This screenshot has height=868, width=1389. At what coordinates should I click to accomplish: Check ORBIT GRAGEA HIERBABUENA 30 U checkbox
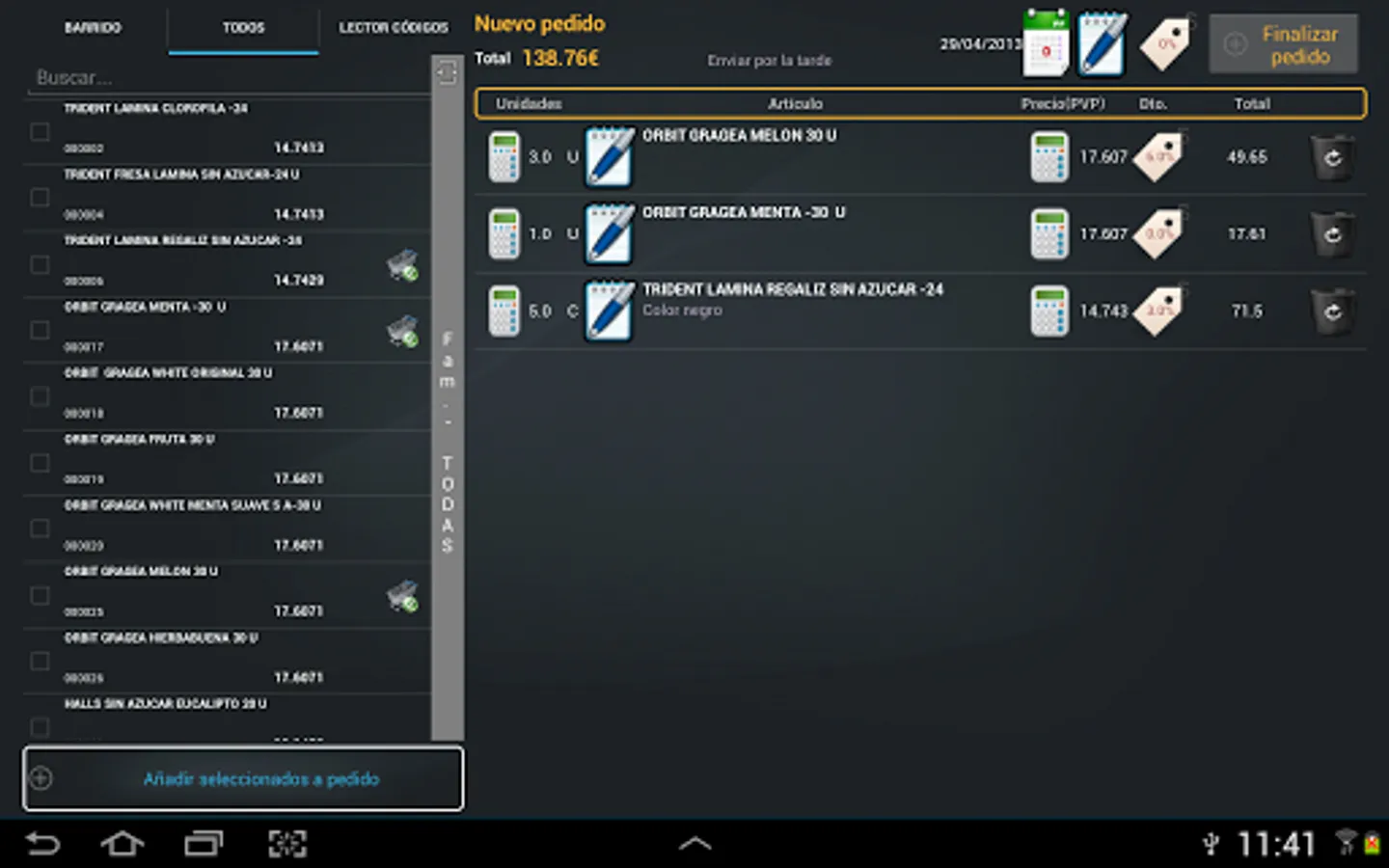click(x=40, y=662)
